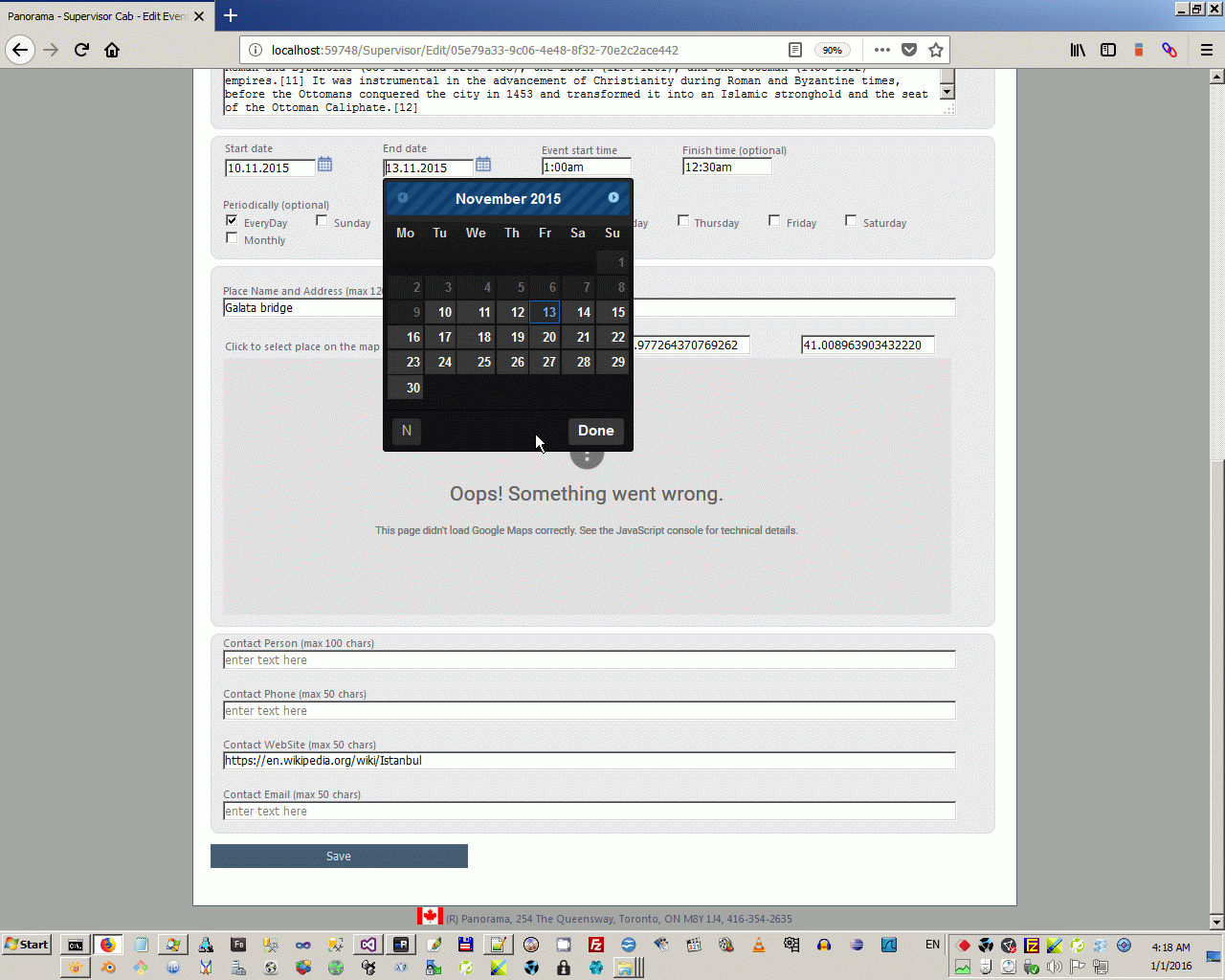Click the 90% zoom level indicator
Screen dimensions: 1225x980
pyautogui.click(x=833, y=50)
